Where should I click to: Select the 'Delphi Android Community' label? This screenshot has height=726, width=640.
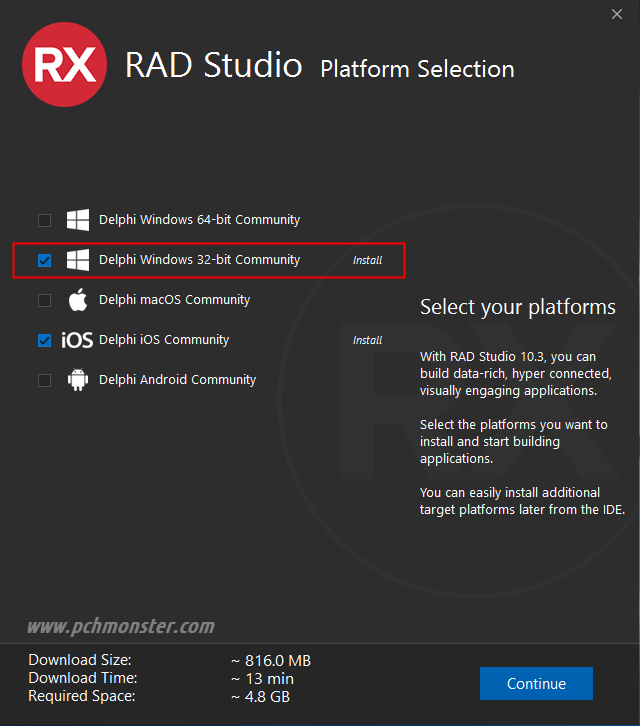click(177, 380)
